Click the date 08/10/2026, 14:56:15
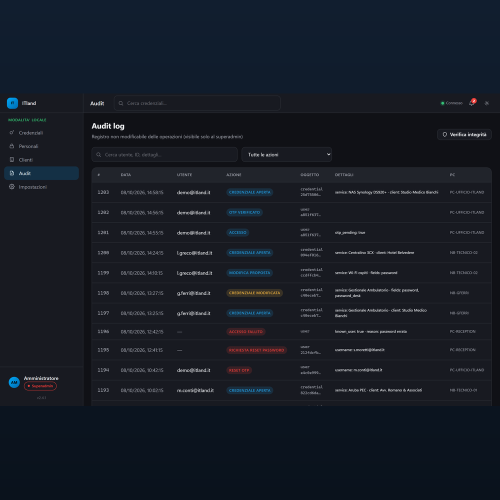500x500 pixels. coord(142,213)
